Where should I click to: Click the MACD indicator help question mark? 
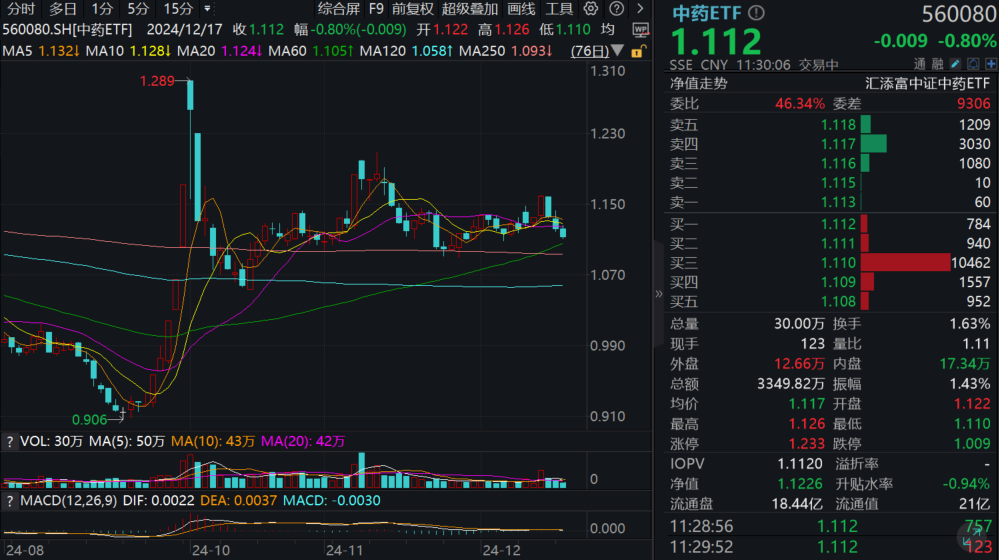10,501
